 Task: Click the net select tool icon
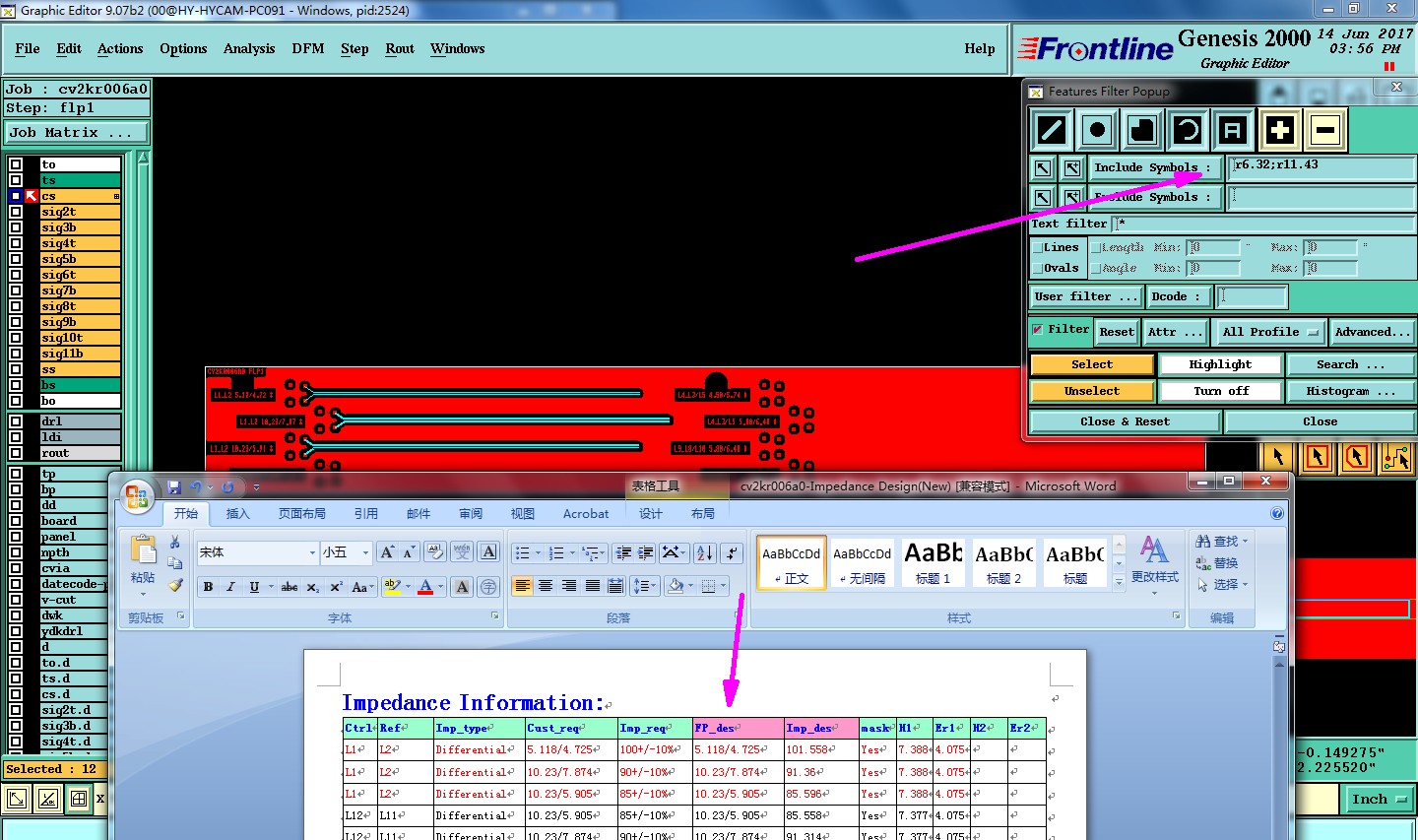1396,457
